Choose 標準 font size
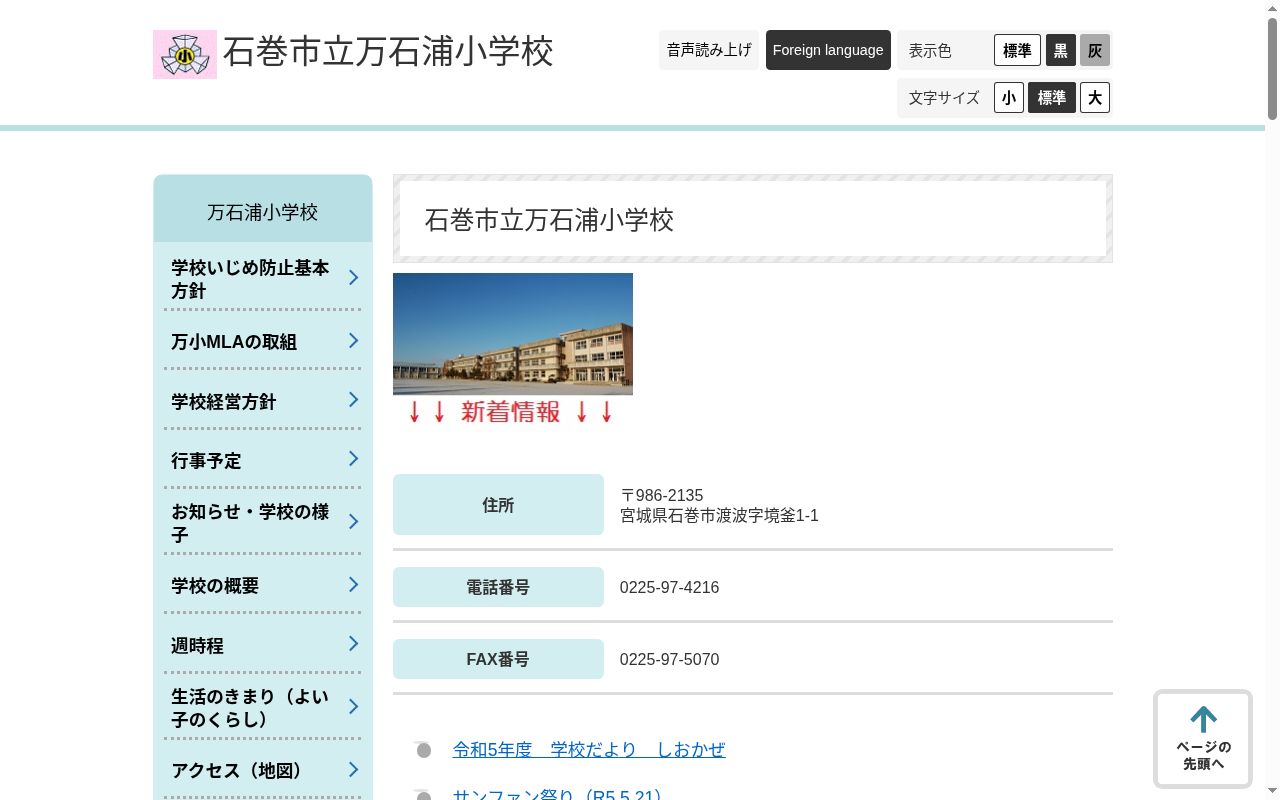The height and width of the screenshot is (800, 1280). tap(1052, 97)
